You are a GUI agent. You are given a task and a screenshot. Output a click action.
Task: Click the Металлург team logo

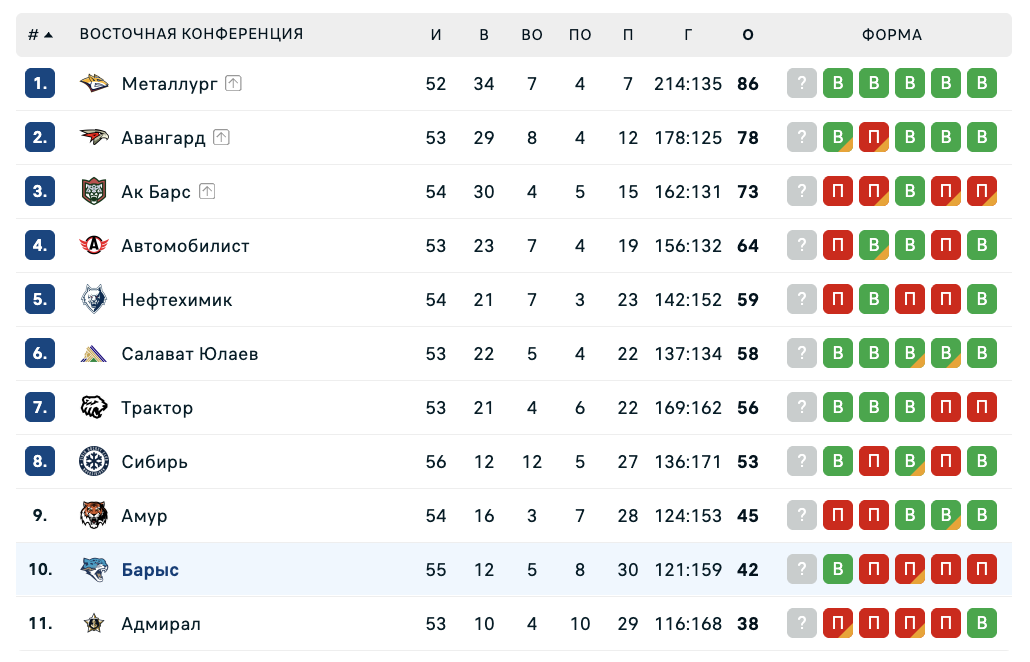coord(93,84)
